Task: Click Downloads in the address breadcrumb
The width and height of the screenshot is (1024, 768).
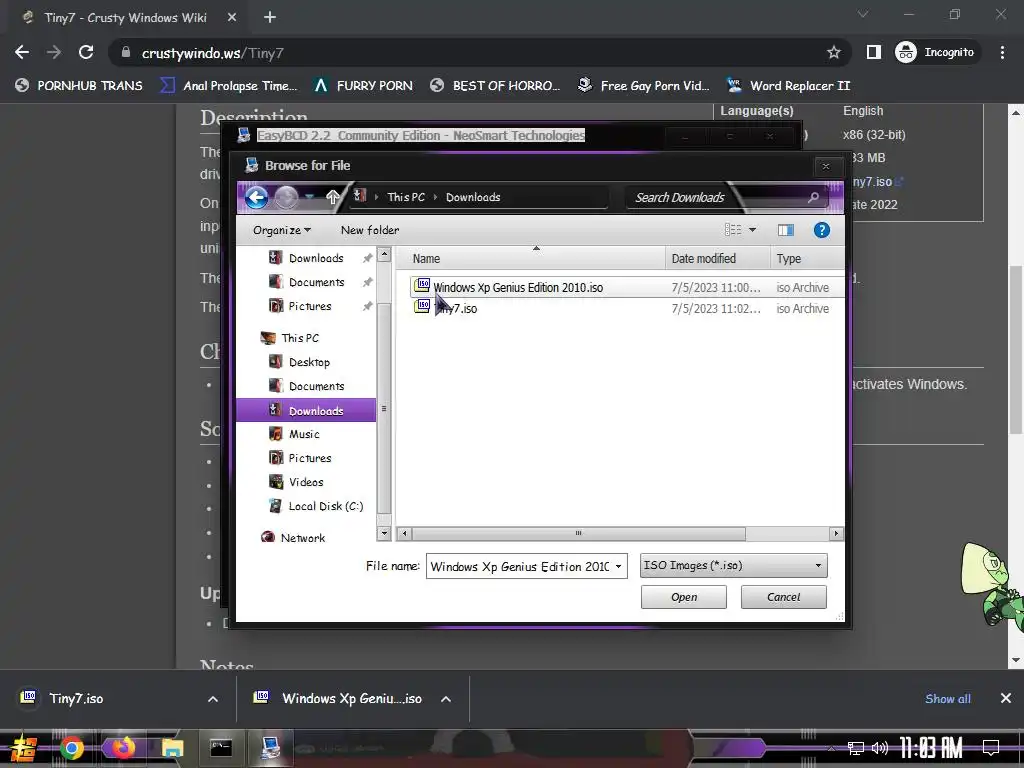Action: (473, 197)
